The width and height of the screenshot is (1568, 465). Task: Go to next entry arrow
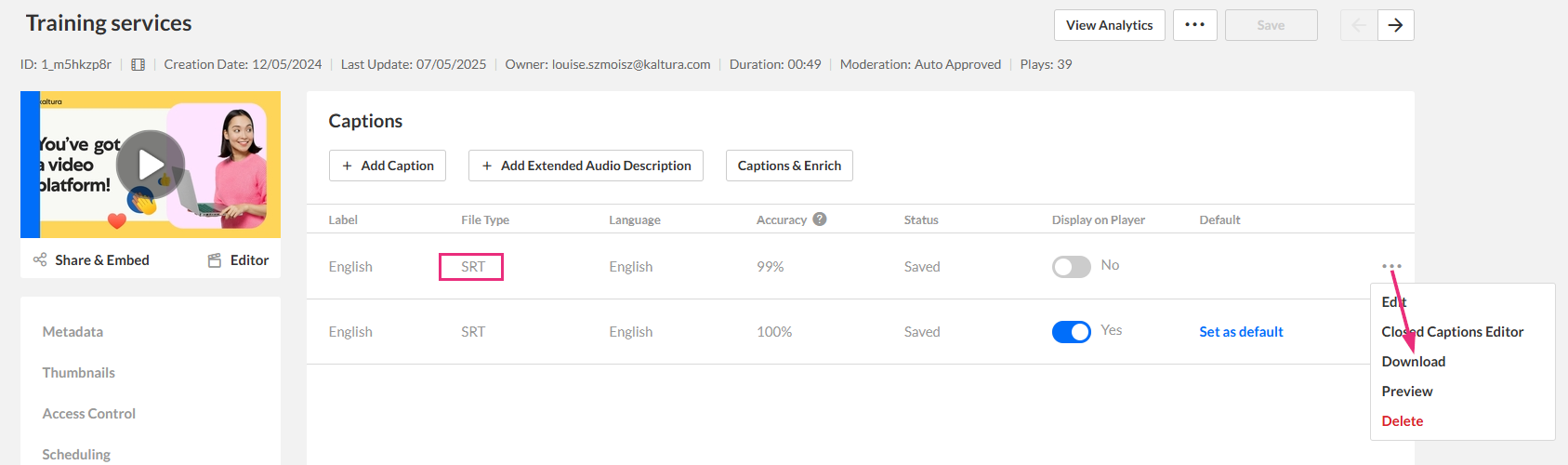(1395, 25)
